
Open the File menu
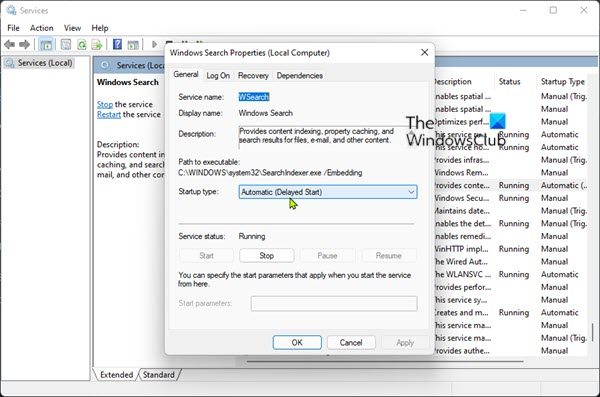[x=13, y=28]
